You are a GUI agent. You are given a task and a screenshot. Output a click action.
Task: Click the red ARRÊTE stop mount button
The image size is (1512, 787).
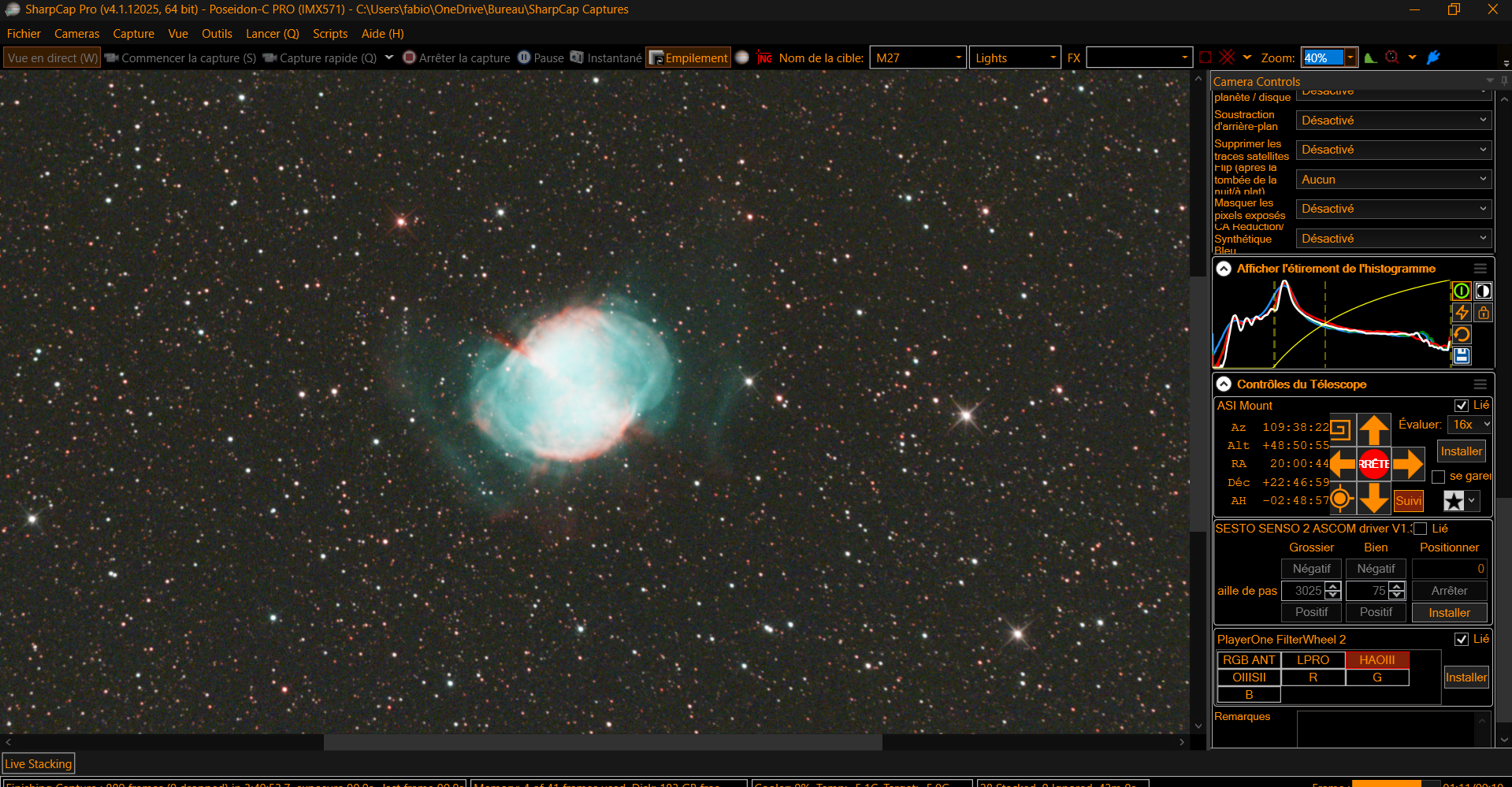point(1374,464)
